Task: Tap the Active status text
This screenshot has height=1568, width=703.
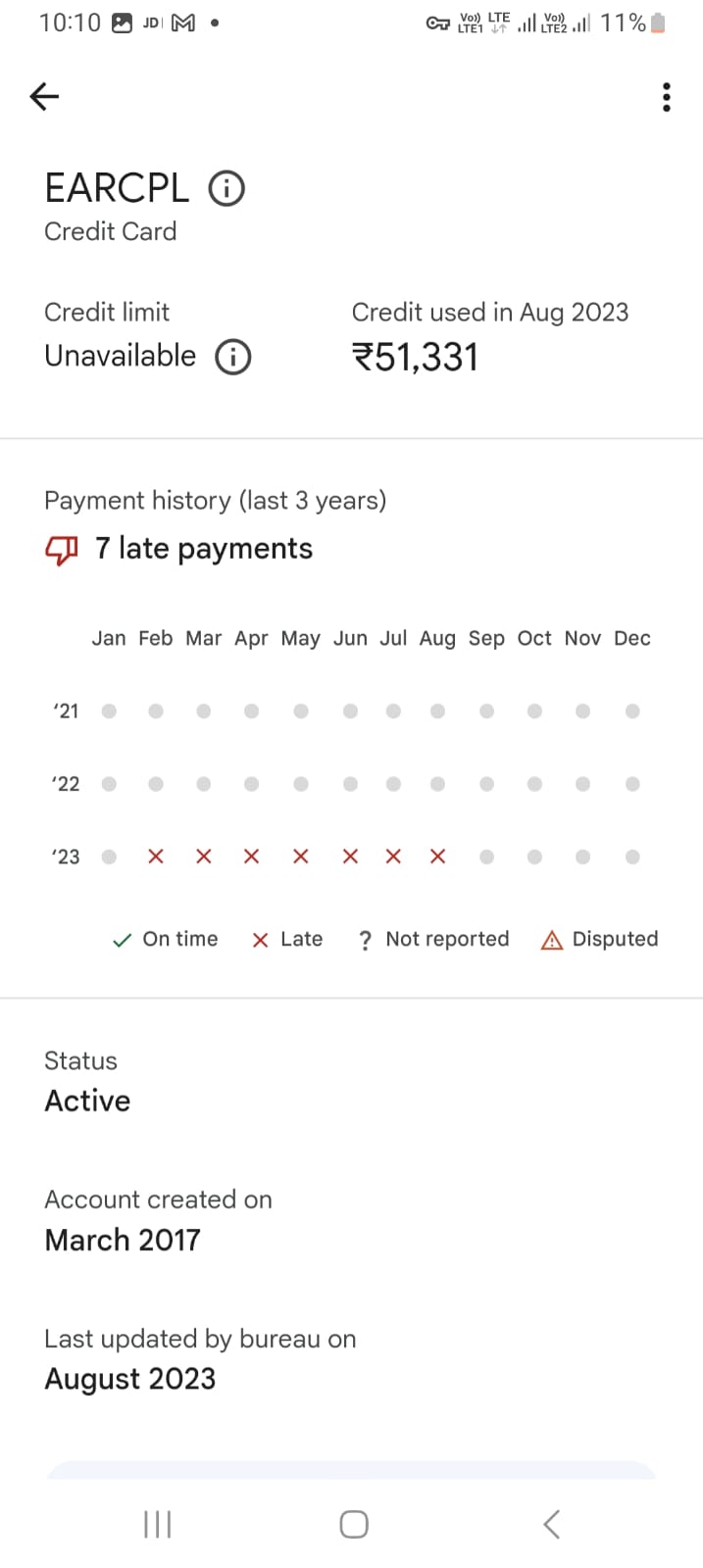Action: tap(88, 1101)
